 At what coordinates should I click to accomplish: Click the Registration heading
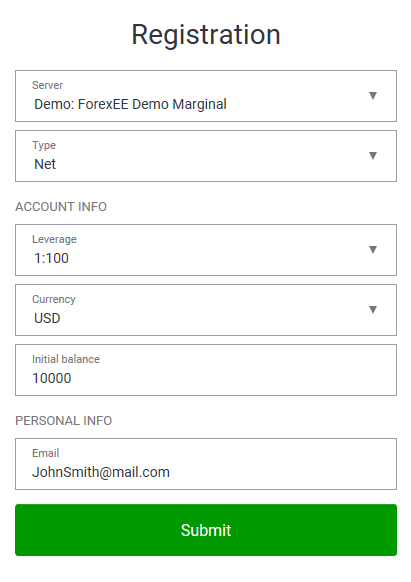coord(206,35)
